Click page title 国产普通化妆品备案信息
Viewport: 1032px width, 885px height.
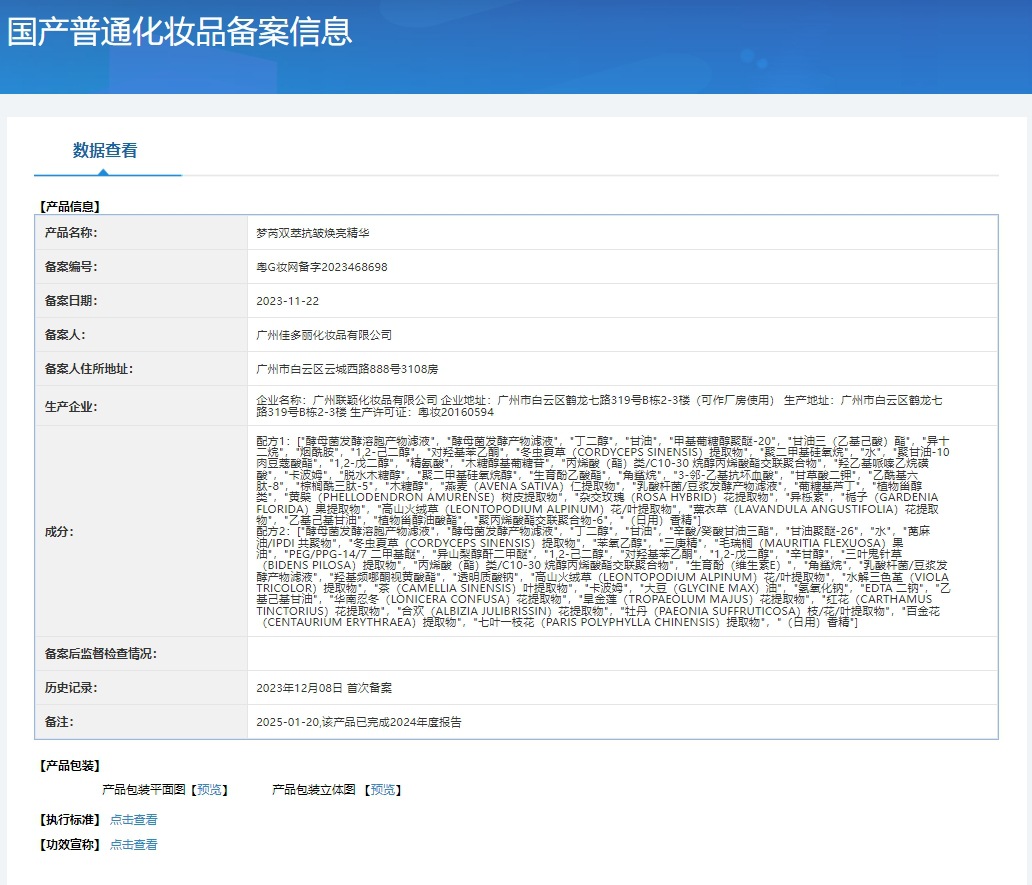coord(180,32)
